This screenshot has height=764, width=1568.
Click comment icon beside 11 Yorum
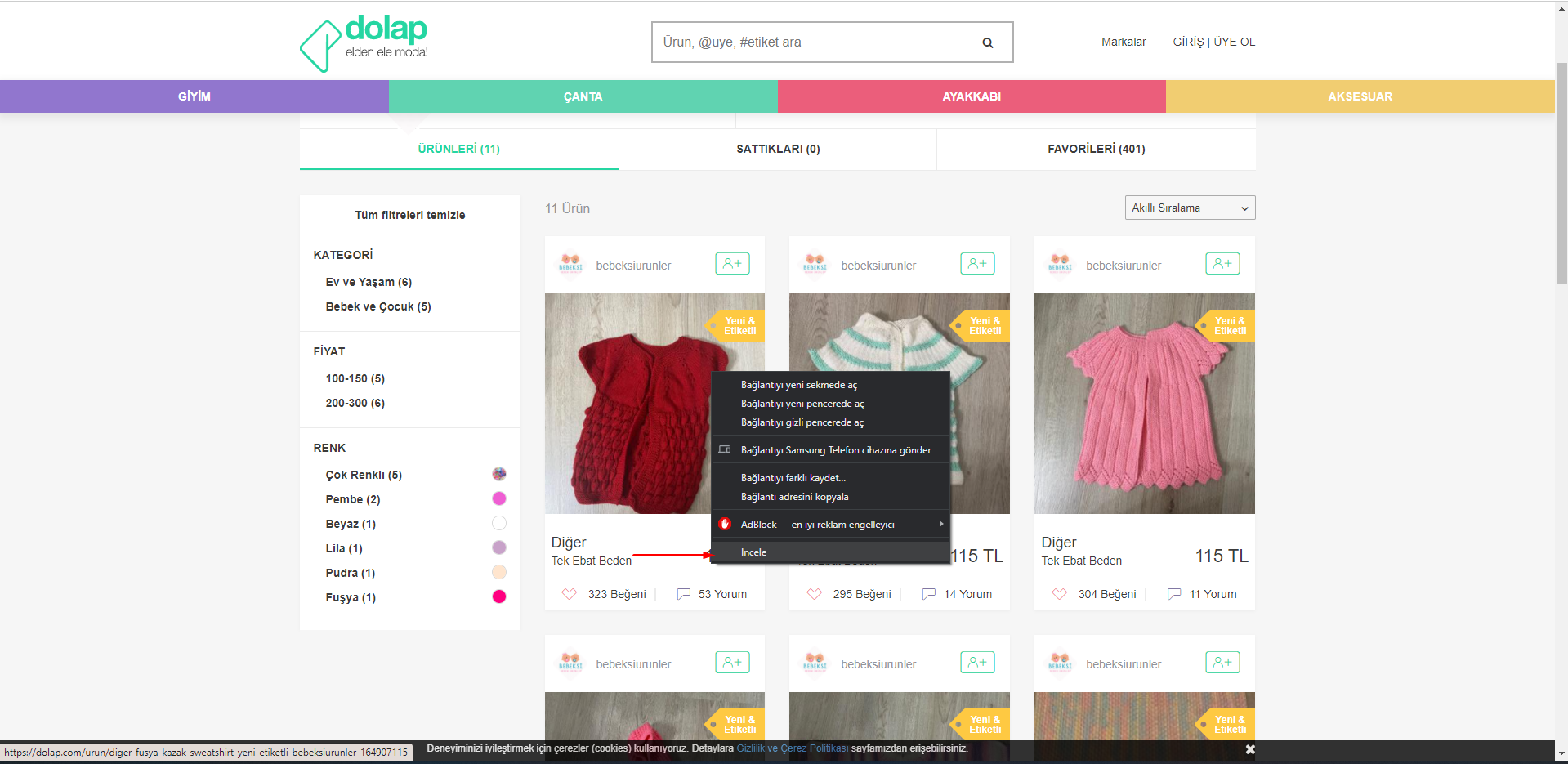pos(1174,594)
